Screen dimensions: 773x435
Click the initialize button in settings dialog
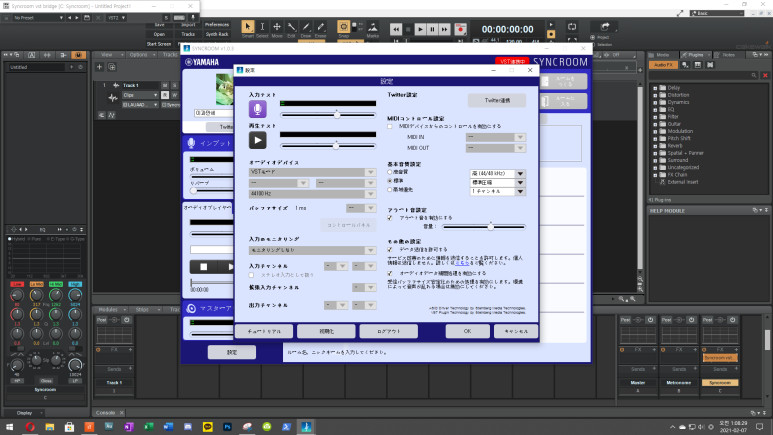[x=326, y=331]
